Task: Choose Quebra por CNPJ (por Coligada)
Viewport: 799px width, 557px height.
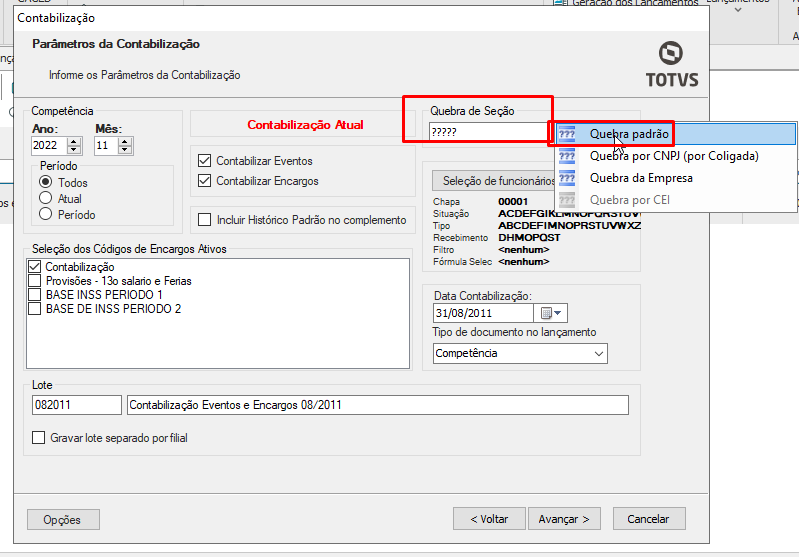Action: pos(676,156)
